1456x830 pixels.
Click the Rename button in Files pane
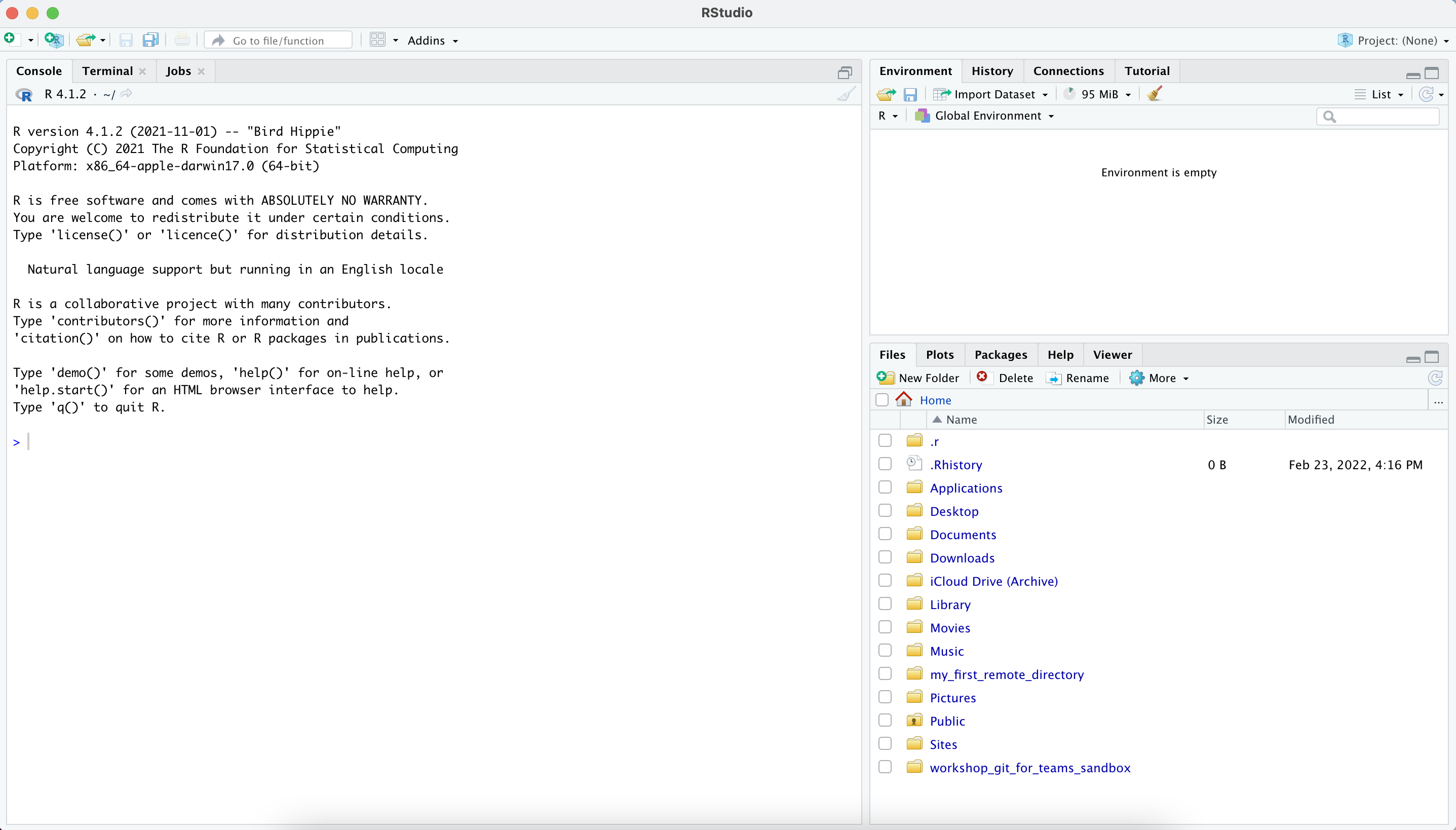pos(1078,378)
